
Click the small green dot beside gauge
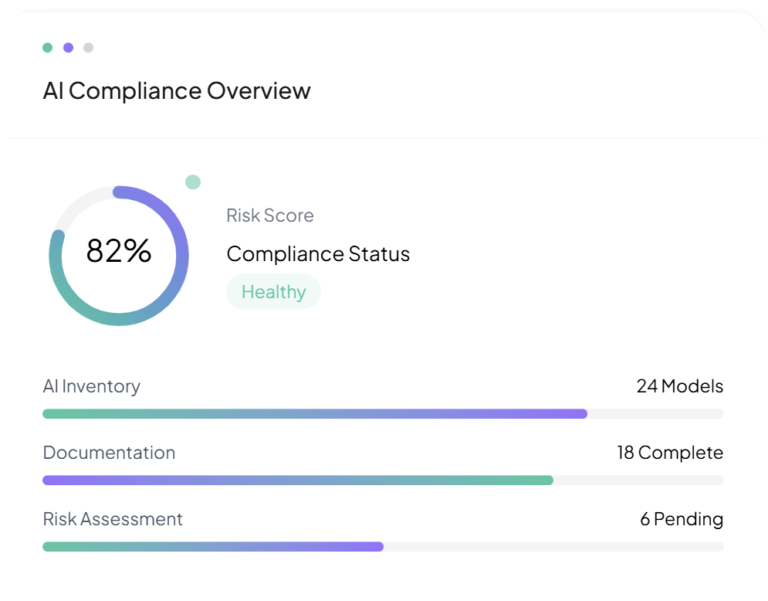click(x=193, y=182)
